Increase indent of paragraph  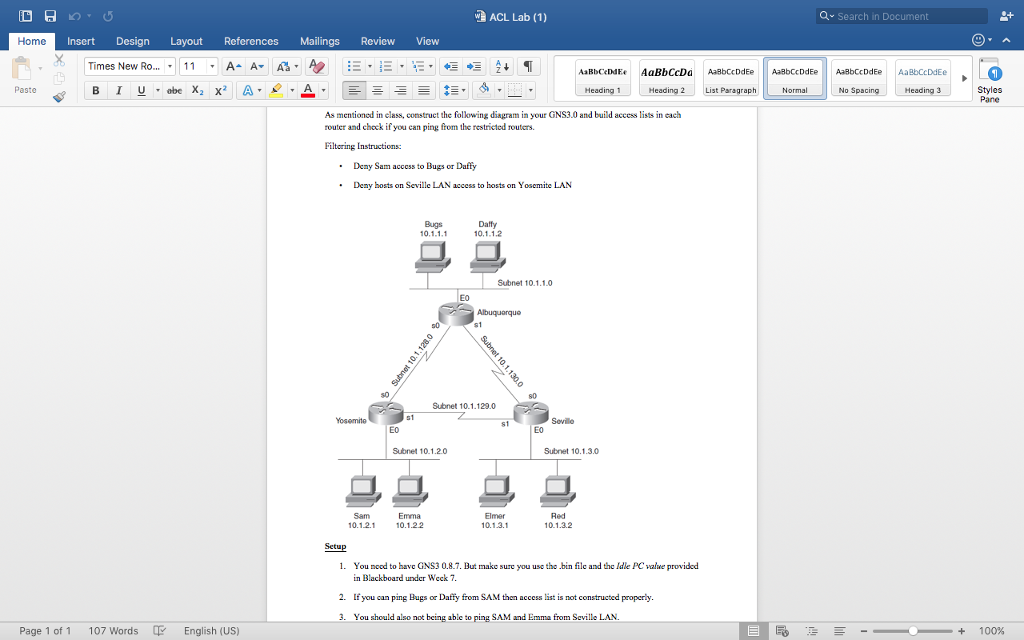[473, 67]
